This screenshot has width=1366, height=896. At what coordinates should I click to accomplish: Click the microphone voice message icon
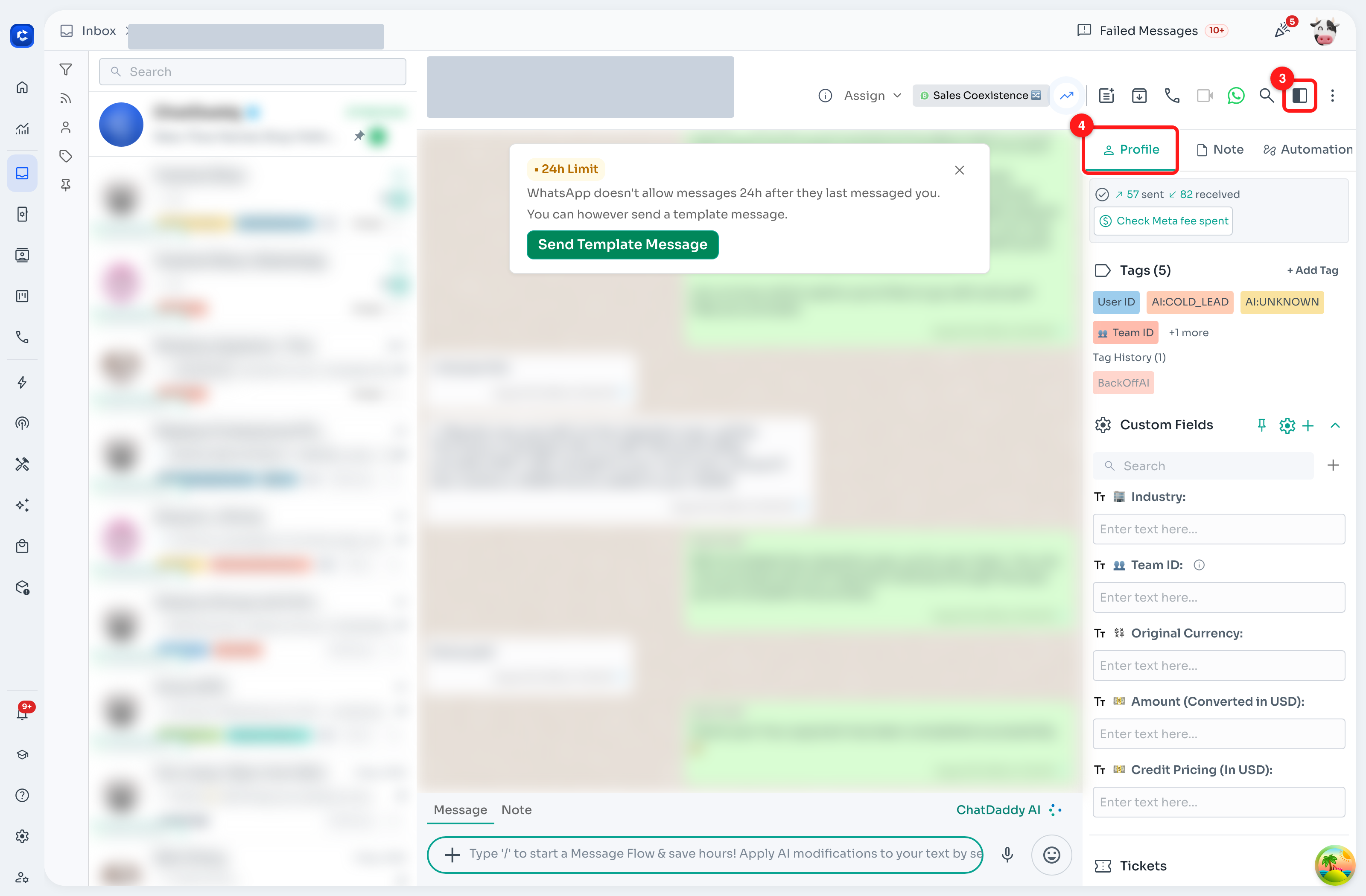pyautogui.click(x=1007, y=855)
